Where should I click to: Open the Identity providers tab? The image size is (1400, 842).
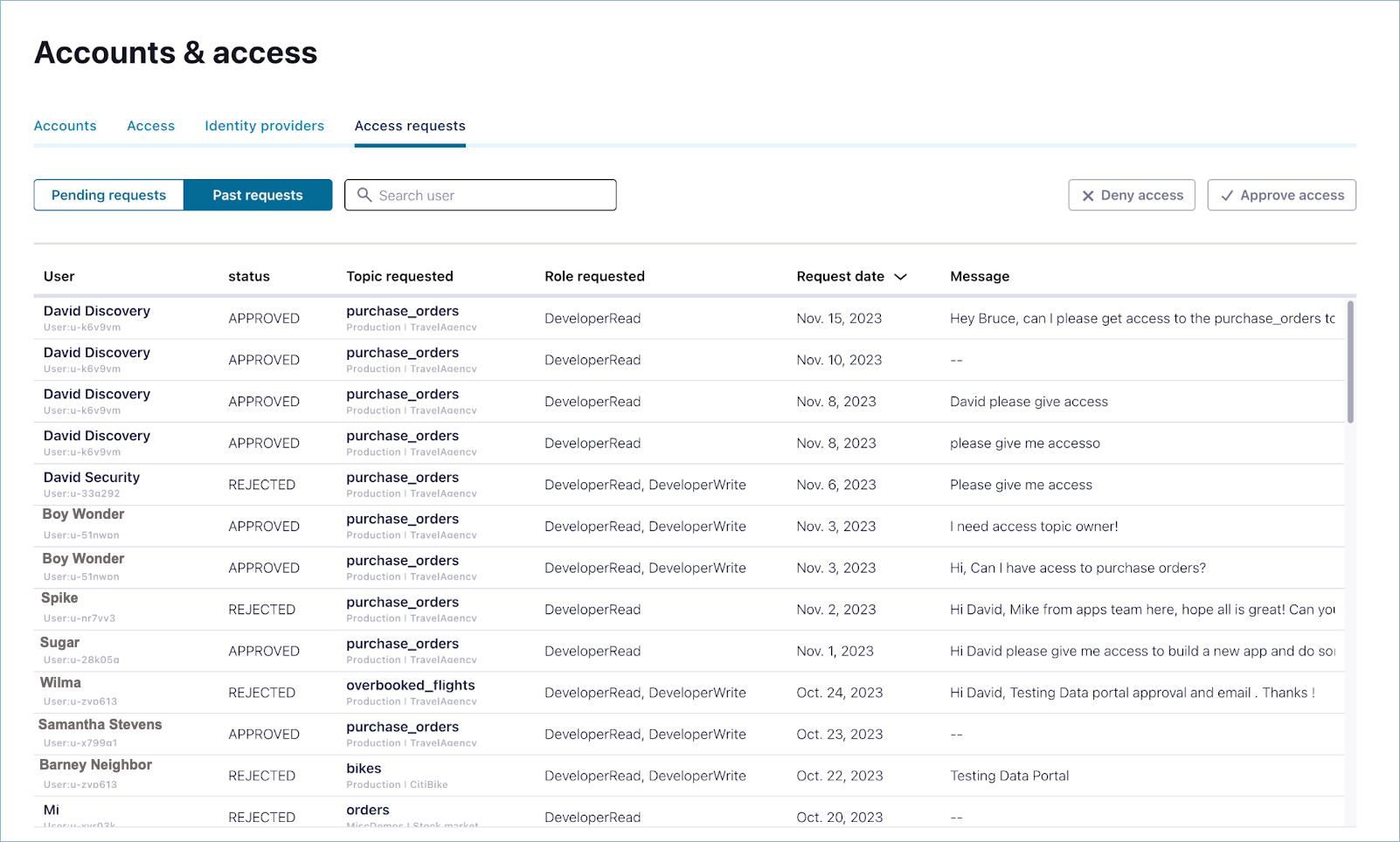[264, 126]
